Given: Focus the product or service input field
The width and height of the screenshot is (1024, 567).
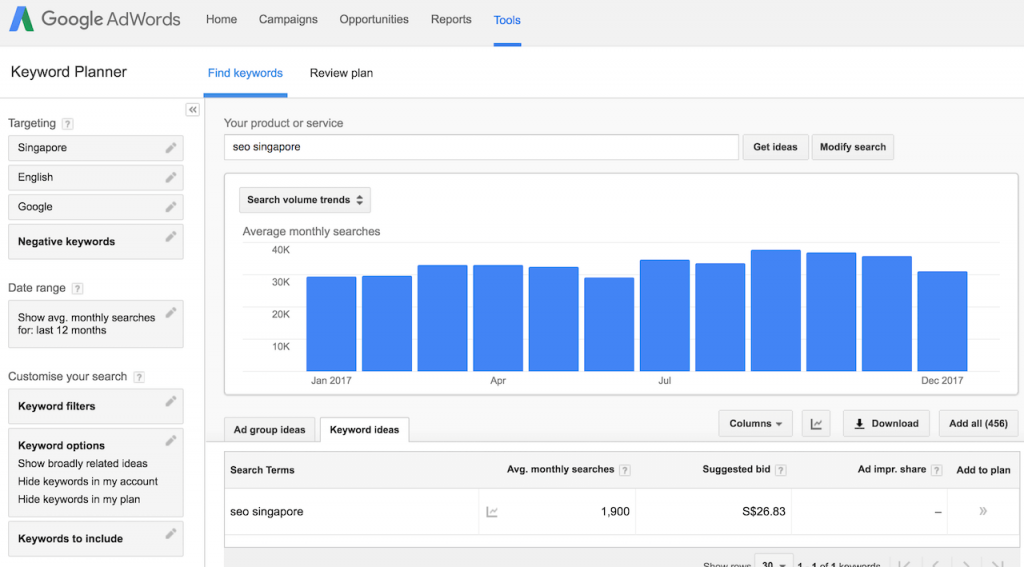Looking at the screenshot, I should (481, 147).
